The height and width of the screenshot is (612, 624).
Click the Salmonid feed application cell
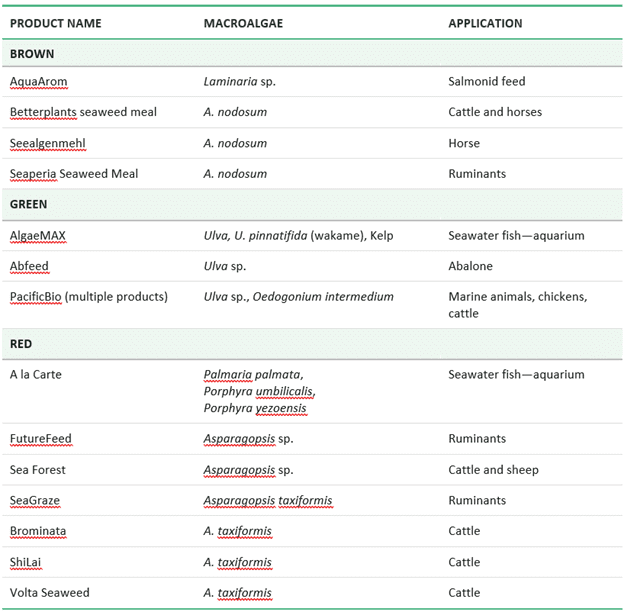point(486,81)
